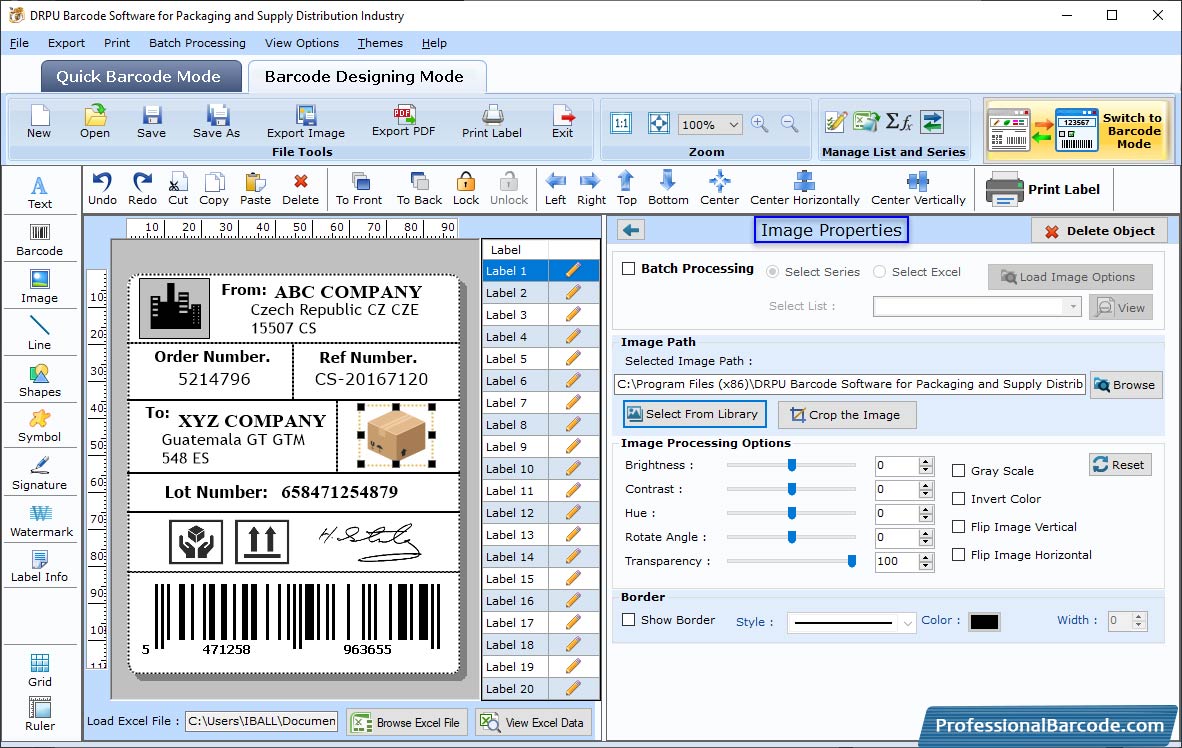Switch to Barcode Designing Mode tab

point(366,76)
